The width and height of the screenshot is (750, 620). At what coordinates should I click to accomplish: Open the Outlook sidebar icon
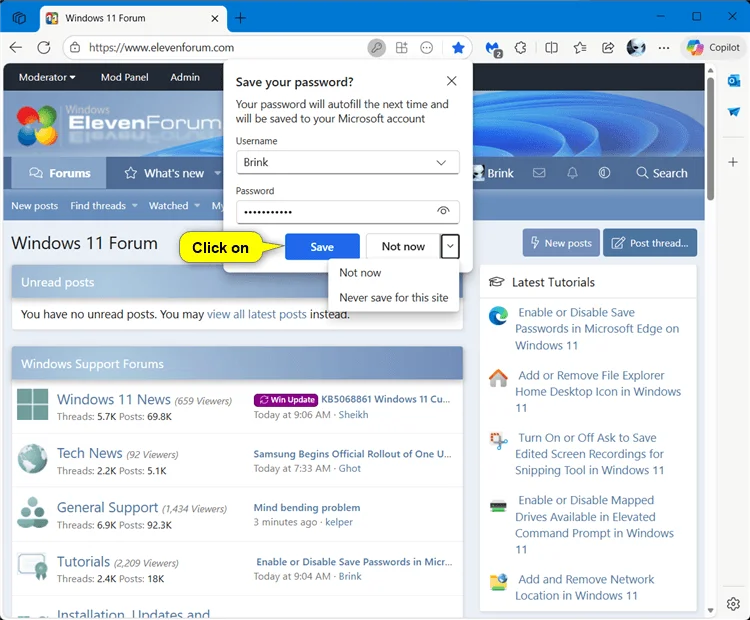[733, 81]
